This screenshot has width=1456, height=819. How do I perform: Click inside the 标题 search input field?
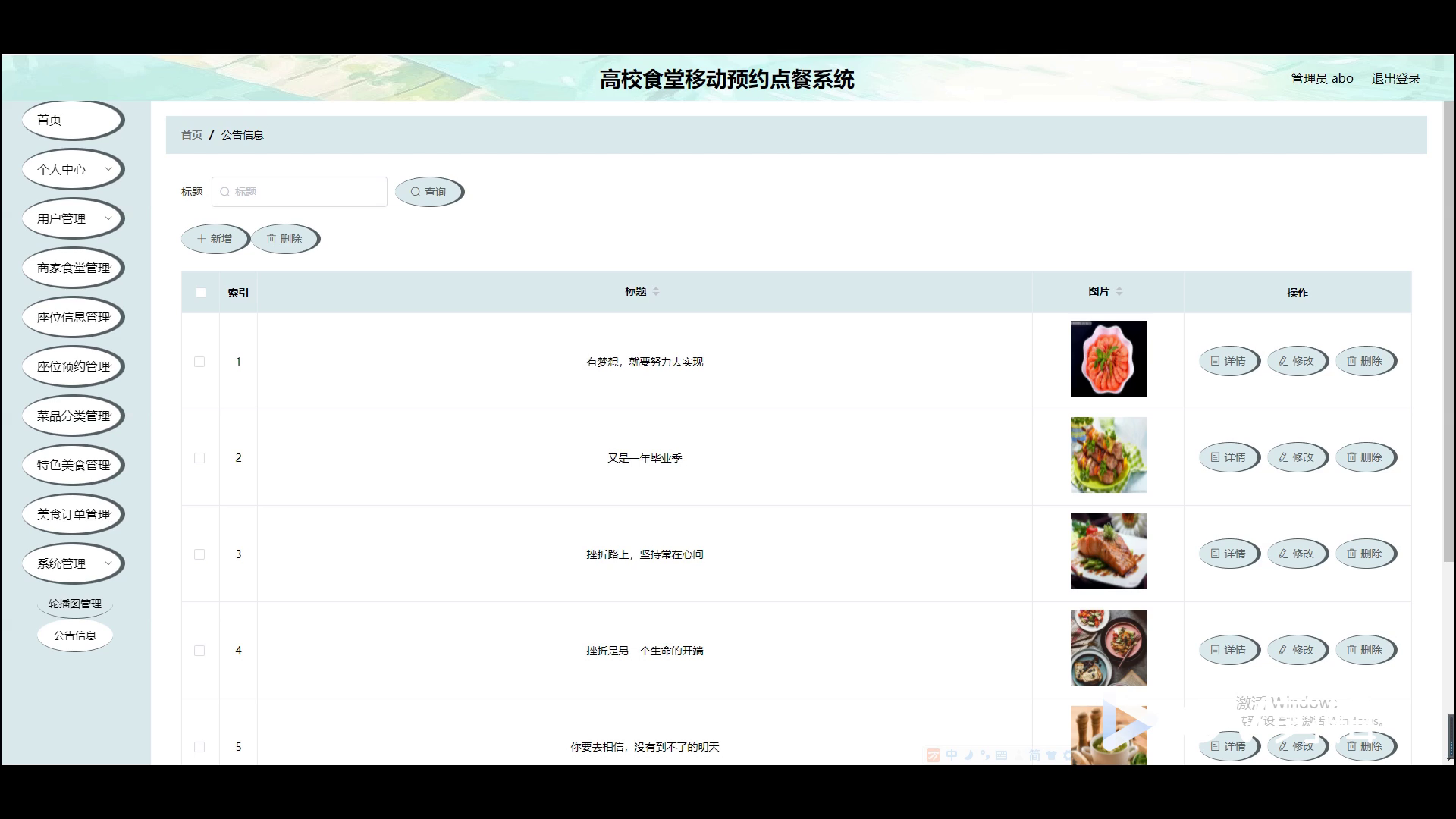(x=300, y=192)
